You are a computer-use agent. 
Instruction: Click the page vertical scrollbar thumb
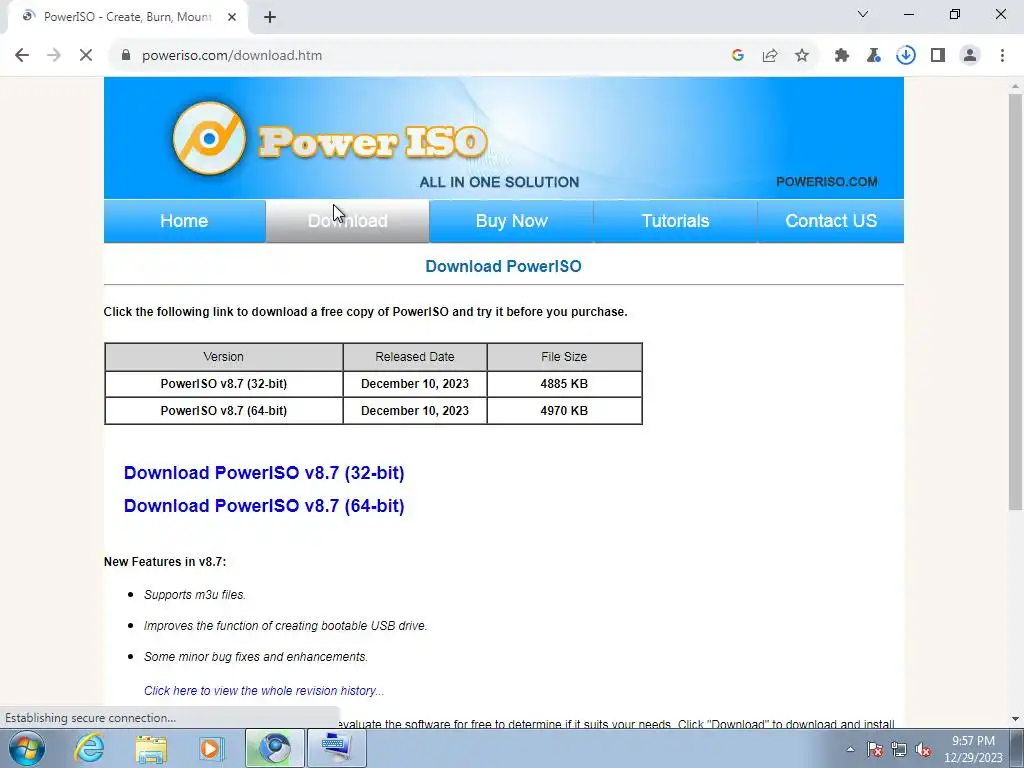[1015, 302]
